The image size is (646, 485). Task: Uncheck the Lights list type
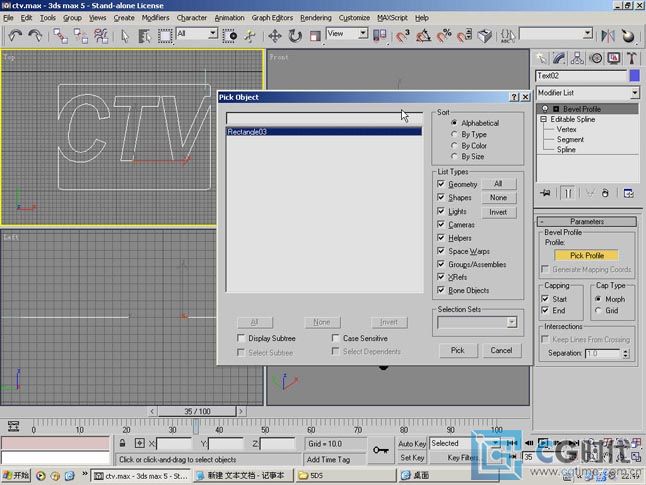[x=441, y=211]
